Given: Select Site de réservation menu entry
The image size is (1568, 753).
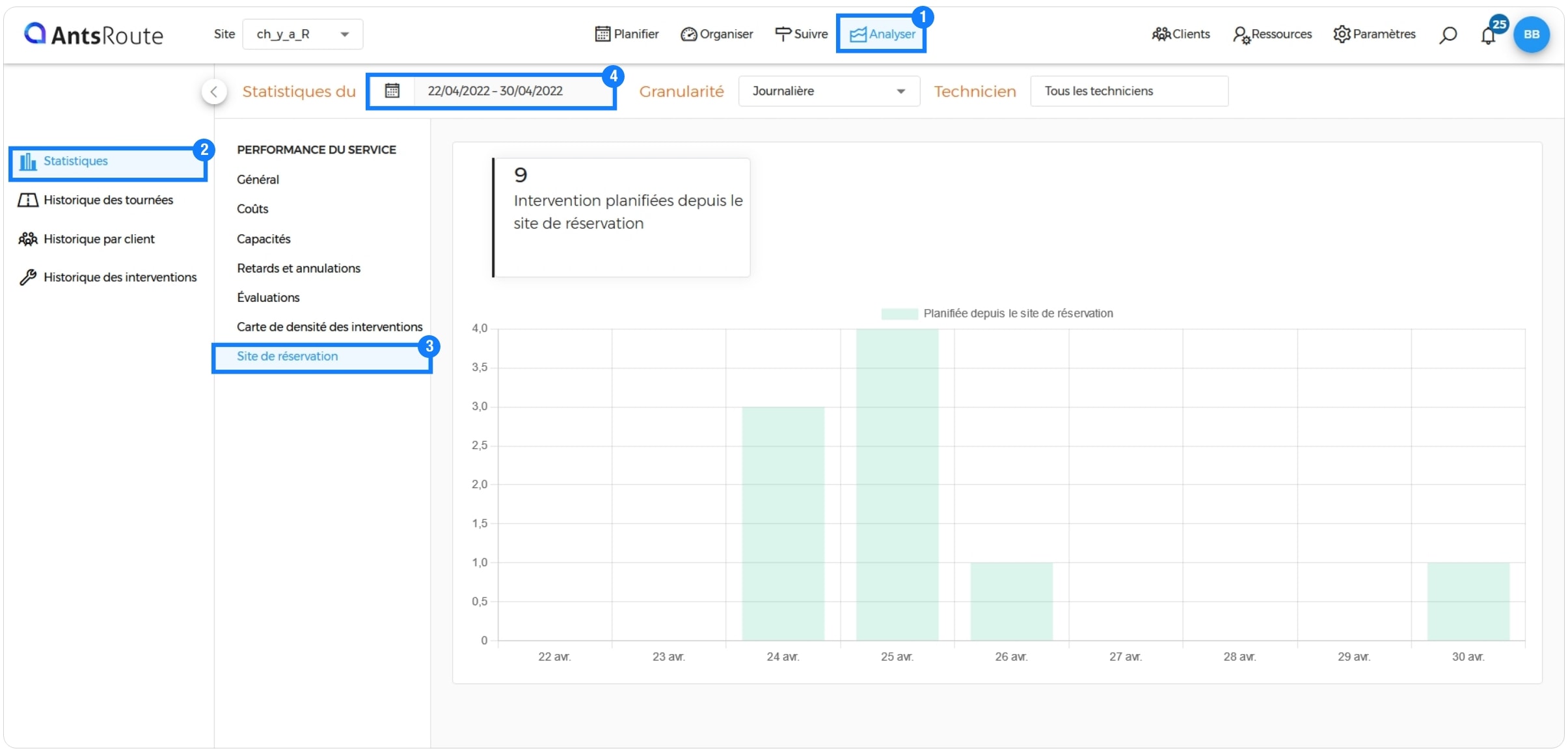Looking at the screenshot, I should (x=287, y=356).
